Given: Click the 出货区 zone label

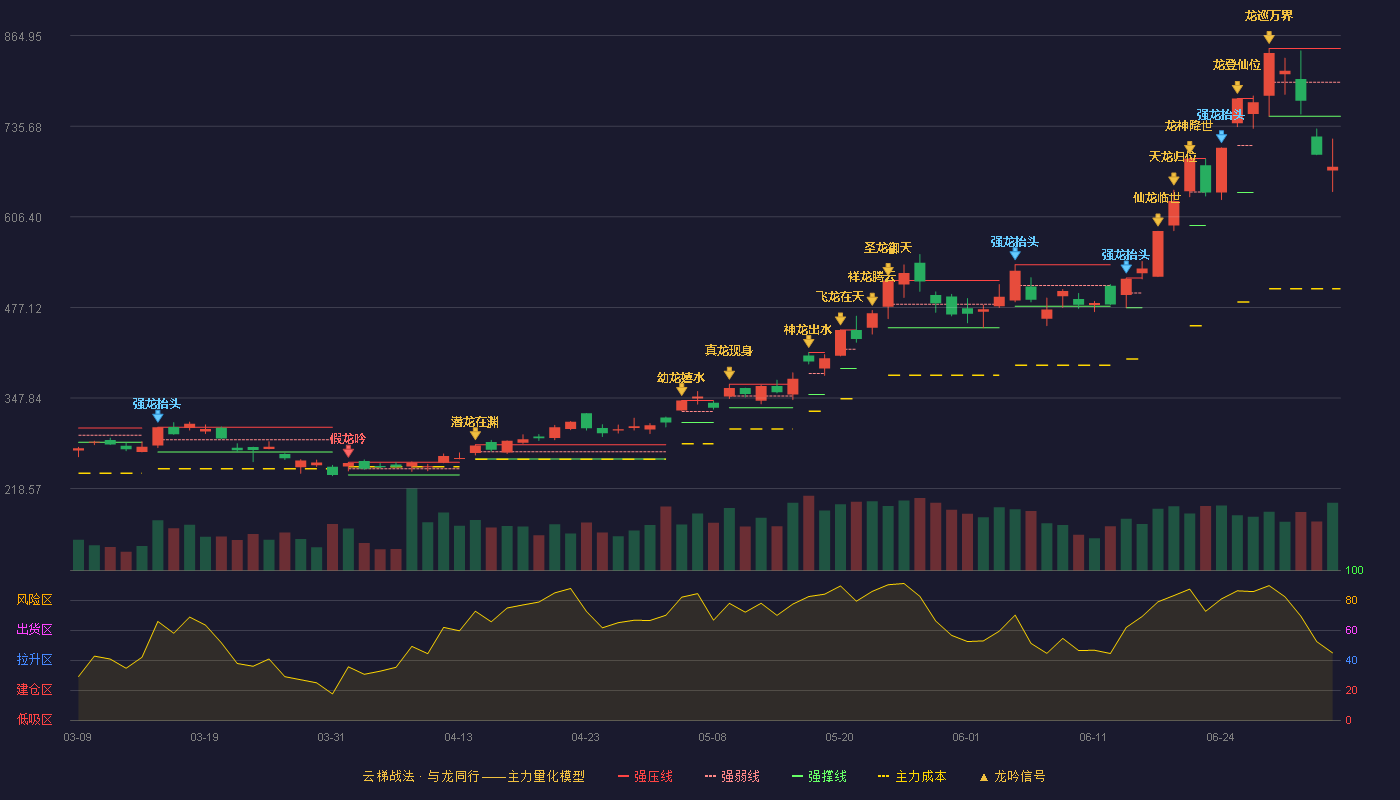Looking at the screenshot, I should pos(34,630).
